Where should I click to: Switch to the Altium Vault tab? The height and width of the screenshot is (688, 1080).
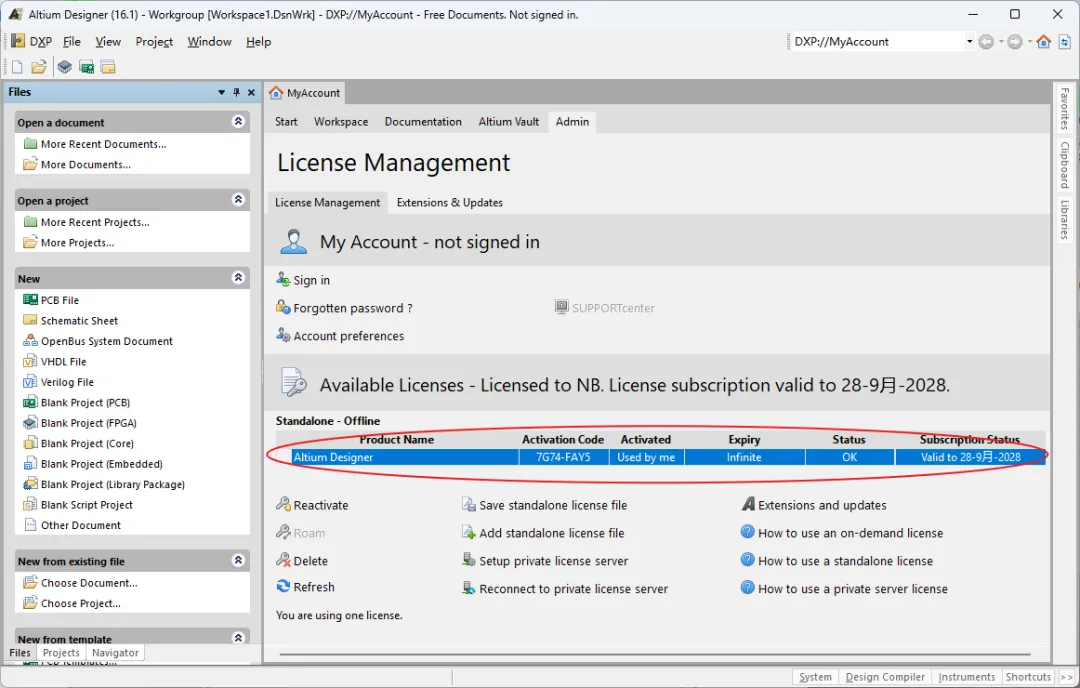click(508, 121)
